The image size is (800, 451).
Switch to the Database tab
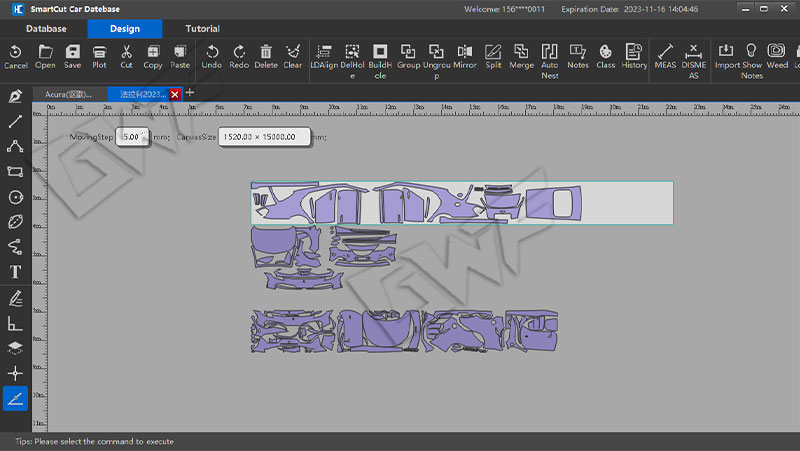pyautogui.click(x=46, y=29)
